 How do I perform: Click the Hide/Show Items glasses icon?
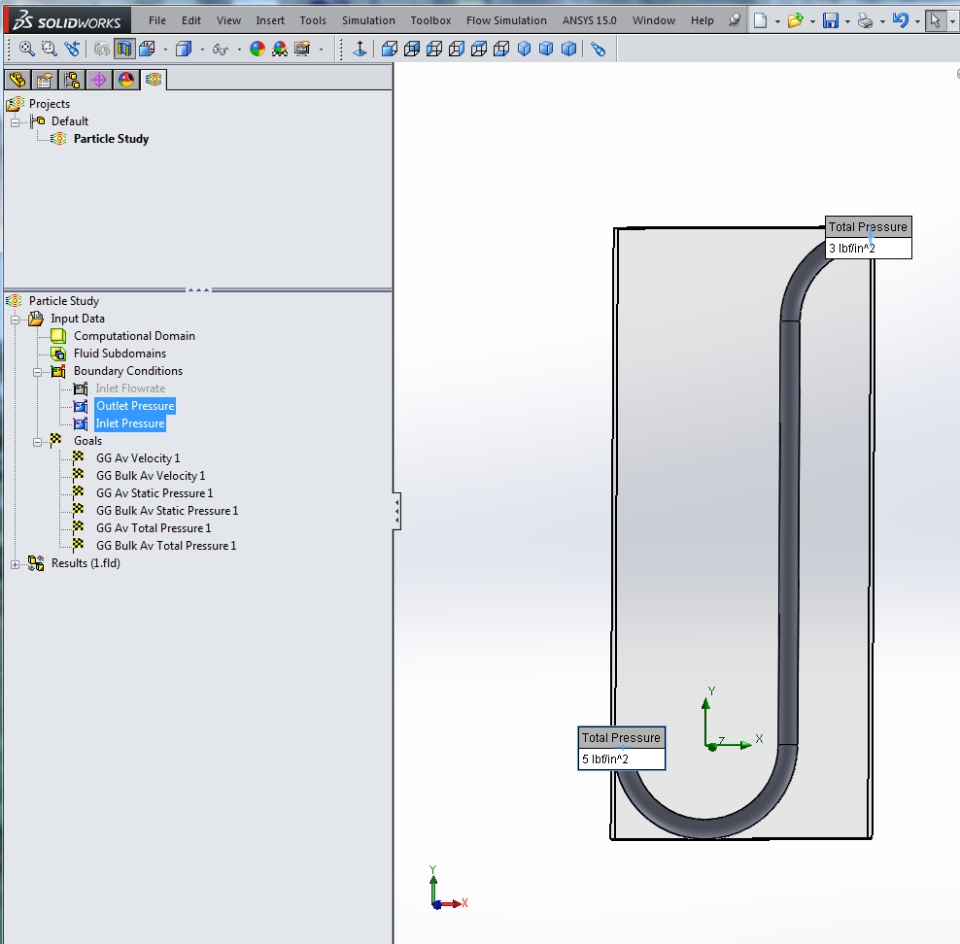220,49
